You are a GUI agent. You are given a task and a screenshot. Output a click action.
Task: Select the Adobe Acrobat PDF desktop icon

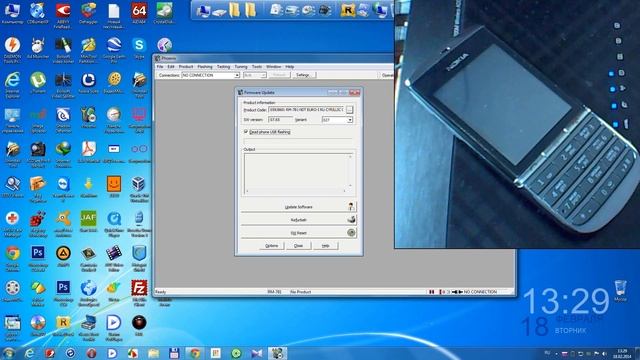click(x=89, y=152)
